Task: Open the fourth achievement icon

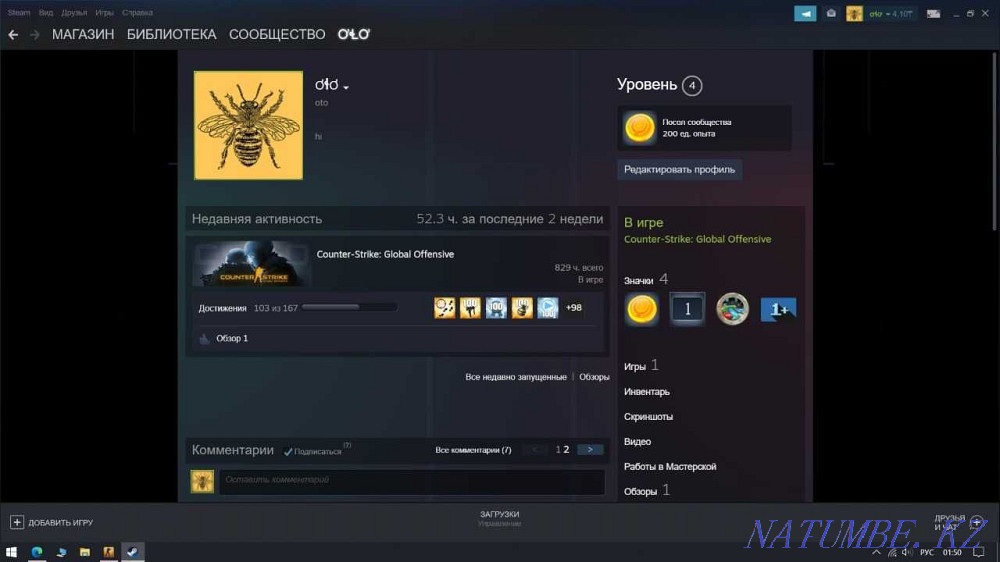Action: tap(522, 307)
